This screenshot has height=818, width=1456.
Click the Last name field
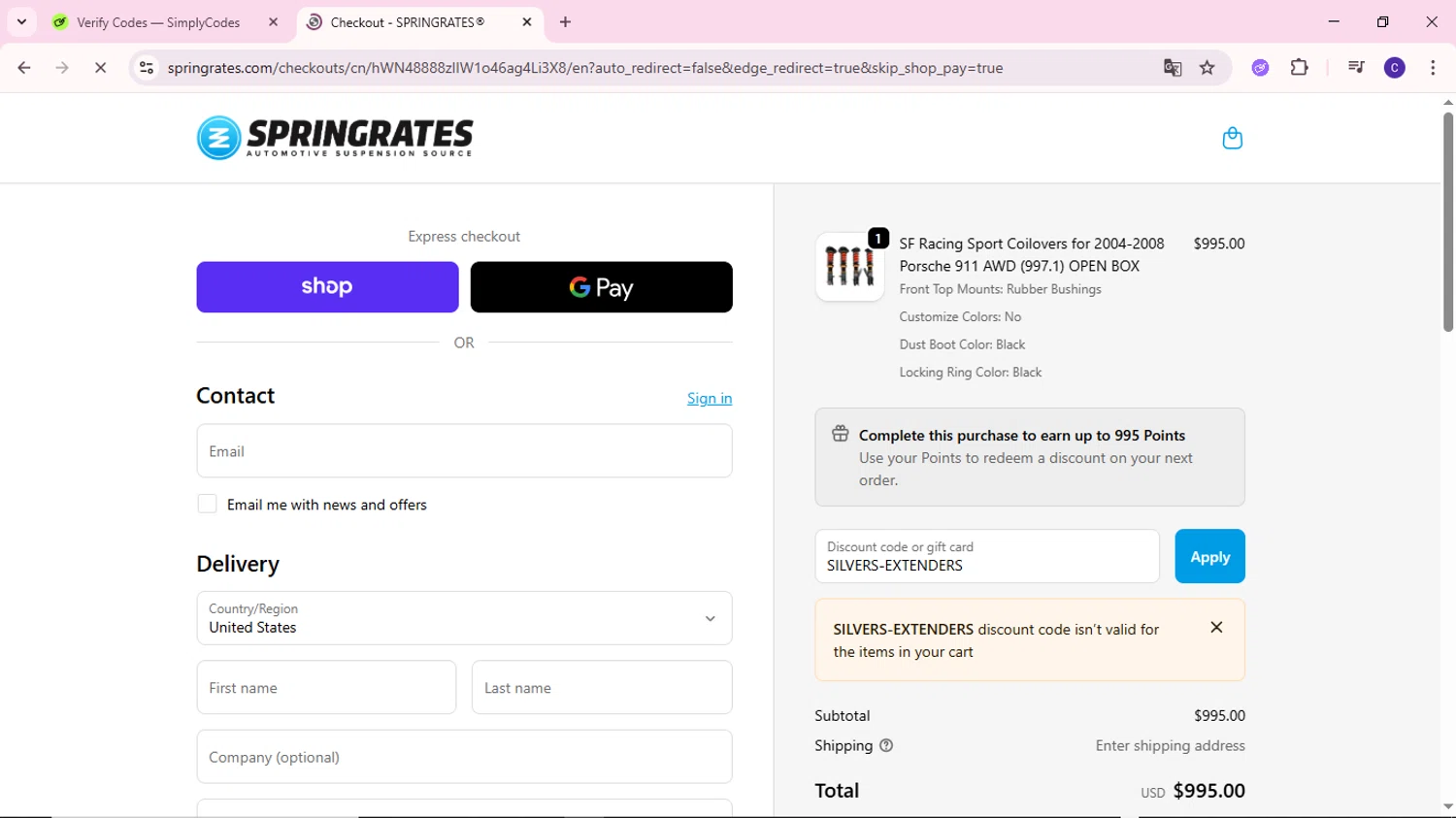coord(602,688)
